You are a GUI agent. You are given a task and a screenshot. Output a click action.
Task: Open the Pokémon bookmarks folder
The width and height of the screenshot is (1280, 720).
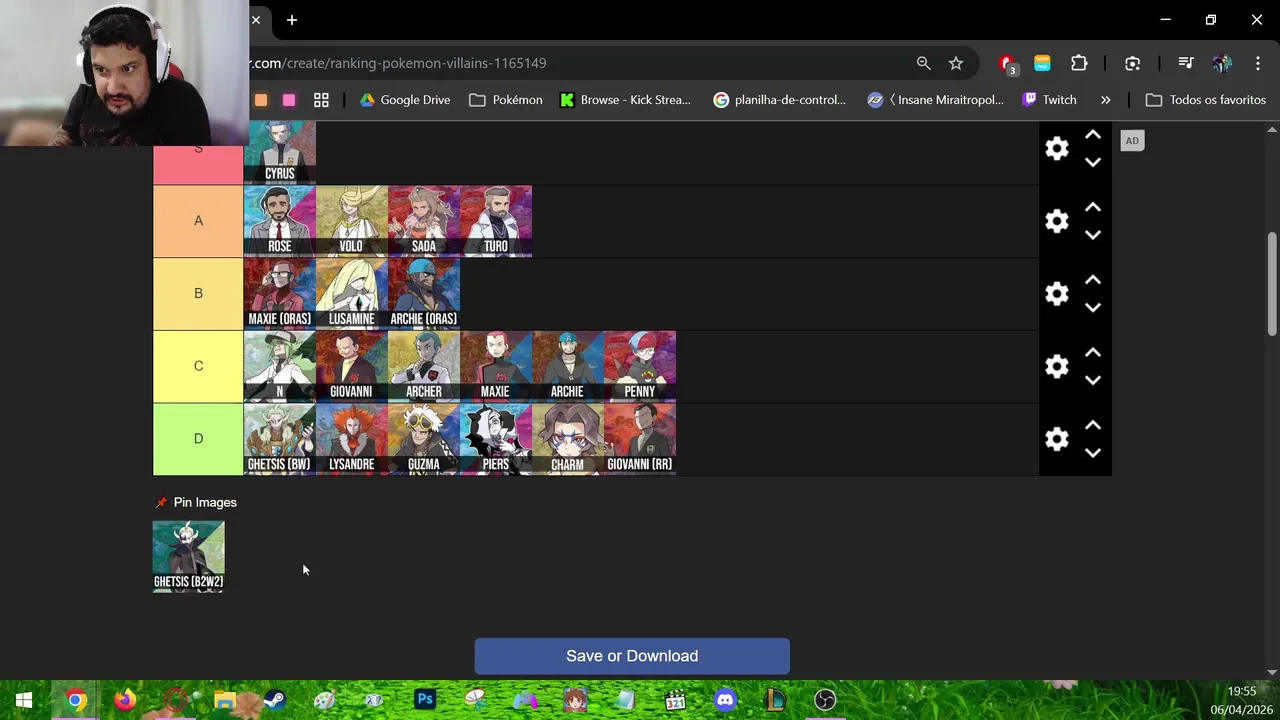coord(506,100)
